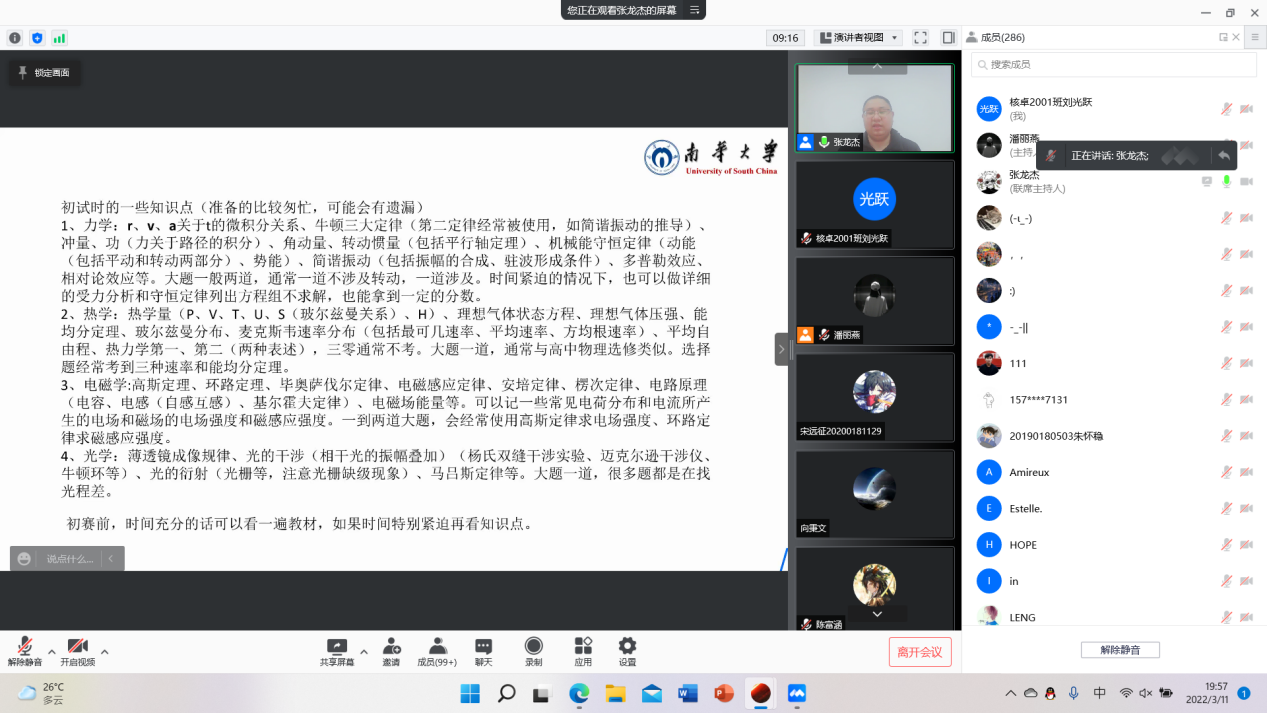Image resolution: width=1267 pixels, height=713 pixels.
Task: Open the members panel hamburger menu
Action: 1256,37
